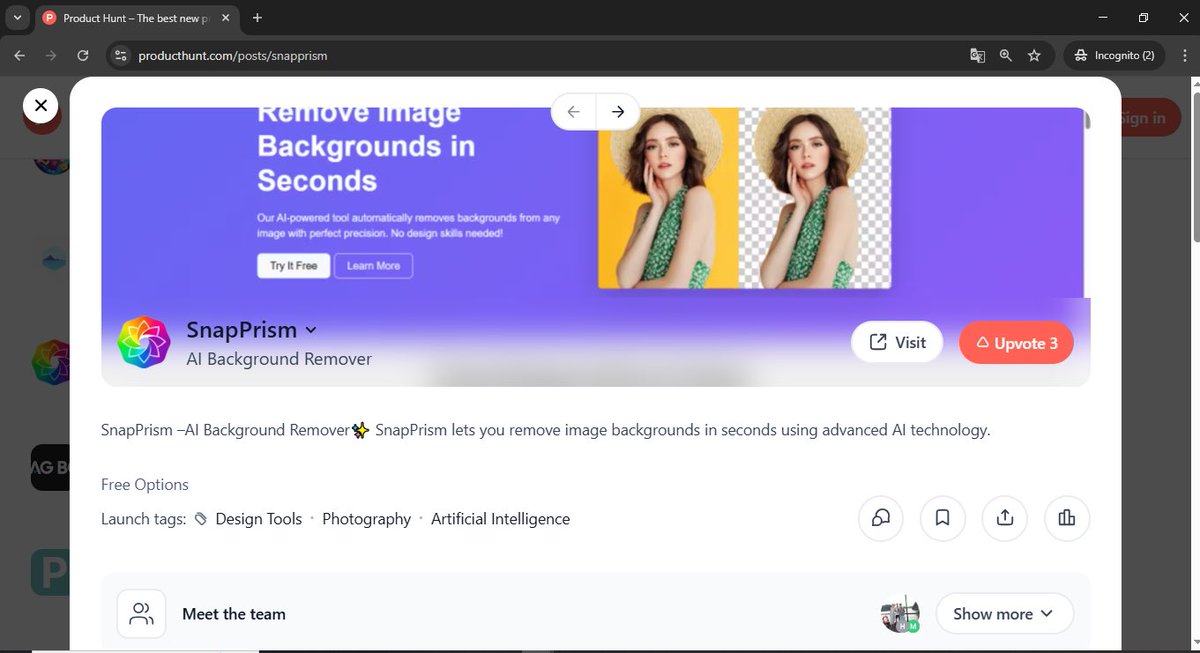
Task: Visit the SnapPrism website
Action: (896, 342)
